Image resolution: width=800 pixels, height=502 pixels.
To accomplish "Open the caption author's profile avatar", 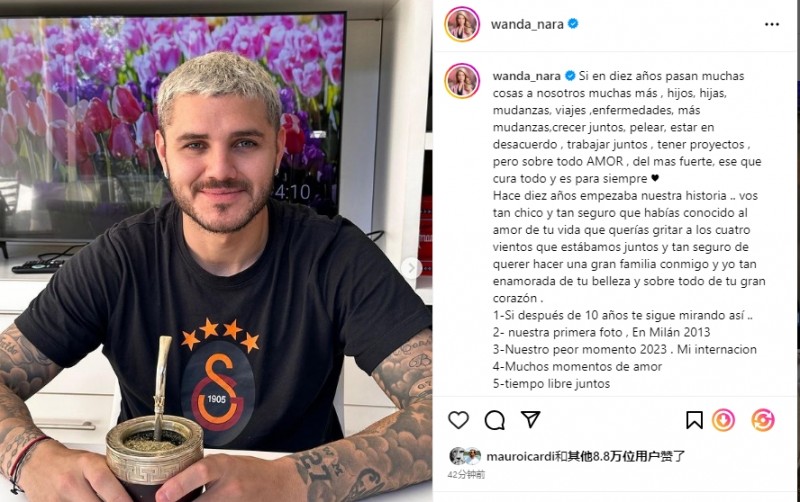I will 462,81.
